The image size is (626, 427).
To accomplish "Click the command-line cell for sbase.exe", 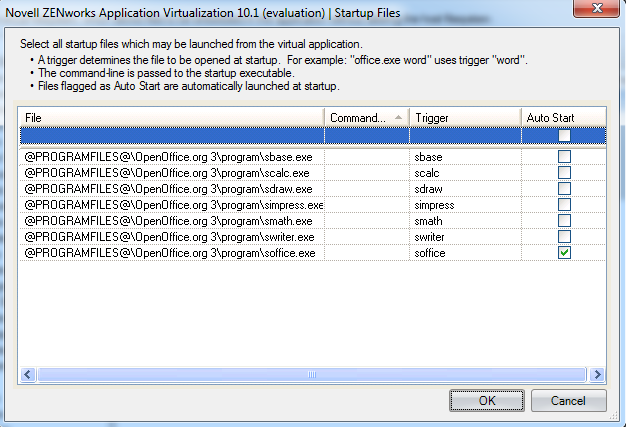I will (367, 157).
